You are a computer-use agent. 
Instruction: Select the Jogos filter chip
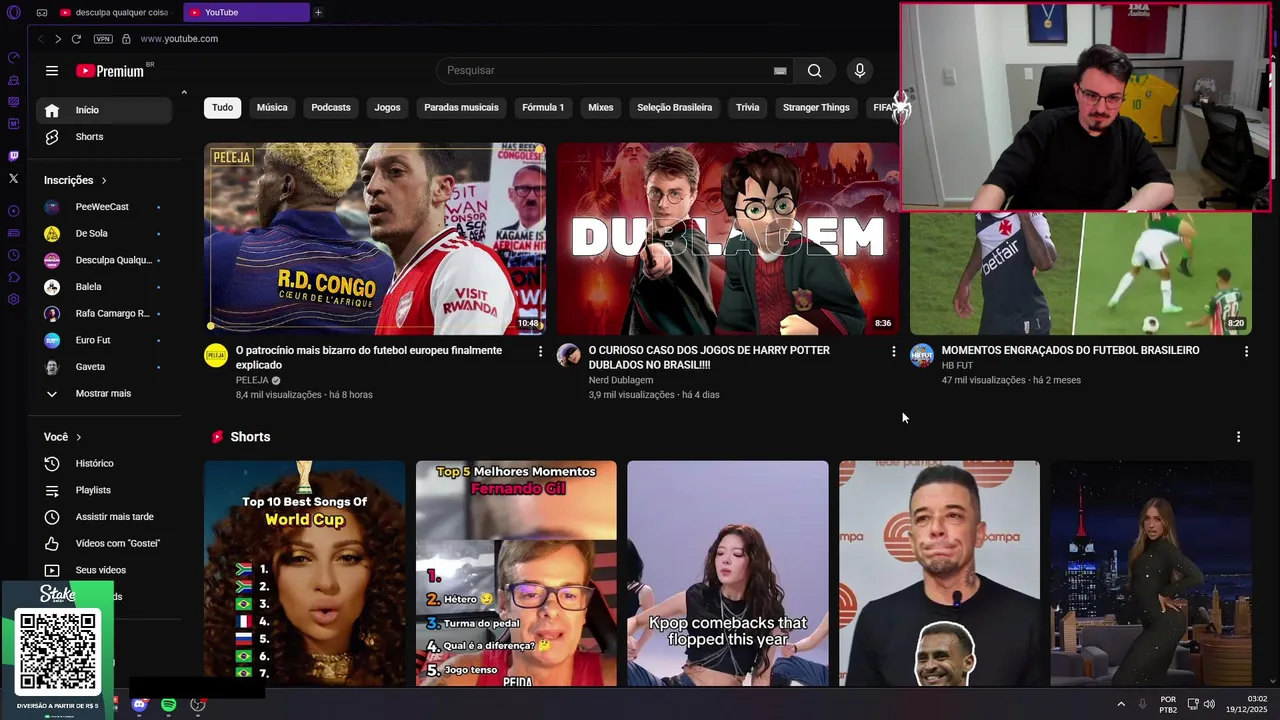[387, 108]
